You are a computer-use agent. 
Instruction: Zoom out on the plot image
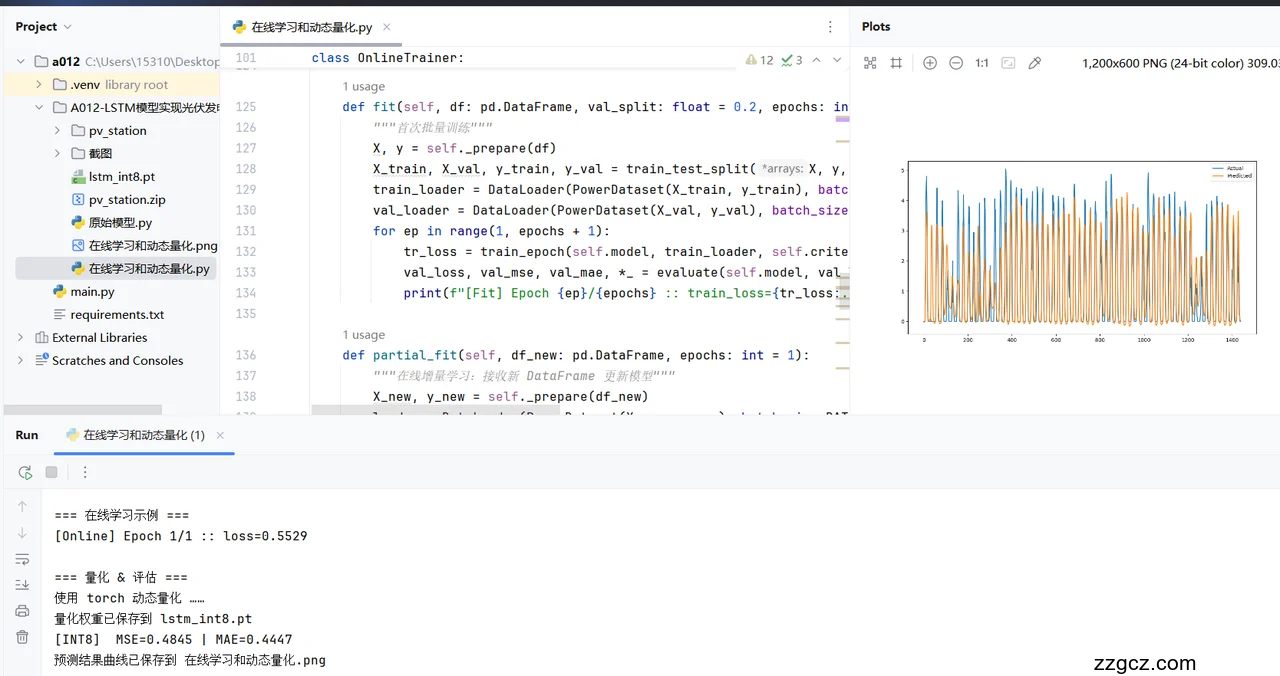tap(956, 63)
